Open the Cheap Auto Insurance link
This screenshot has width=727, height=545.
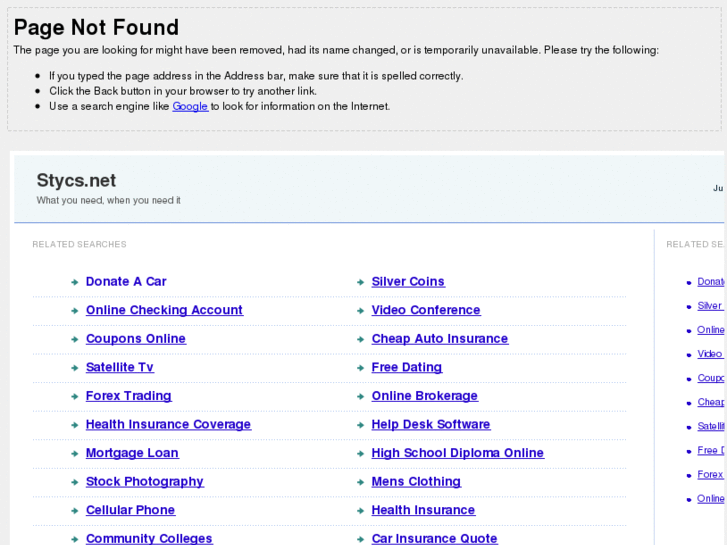click(439, 339)
